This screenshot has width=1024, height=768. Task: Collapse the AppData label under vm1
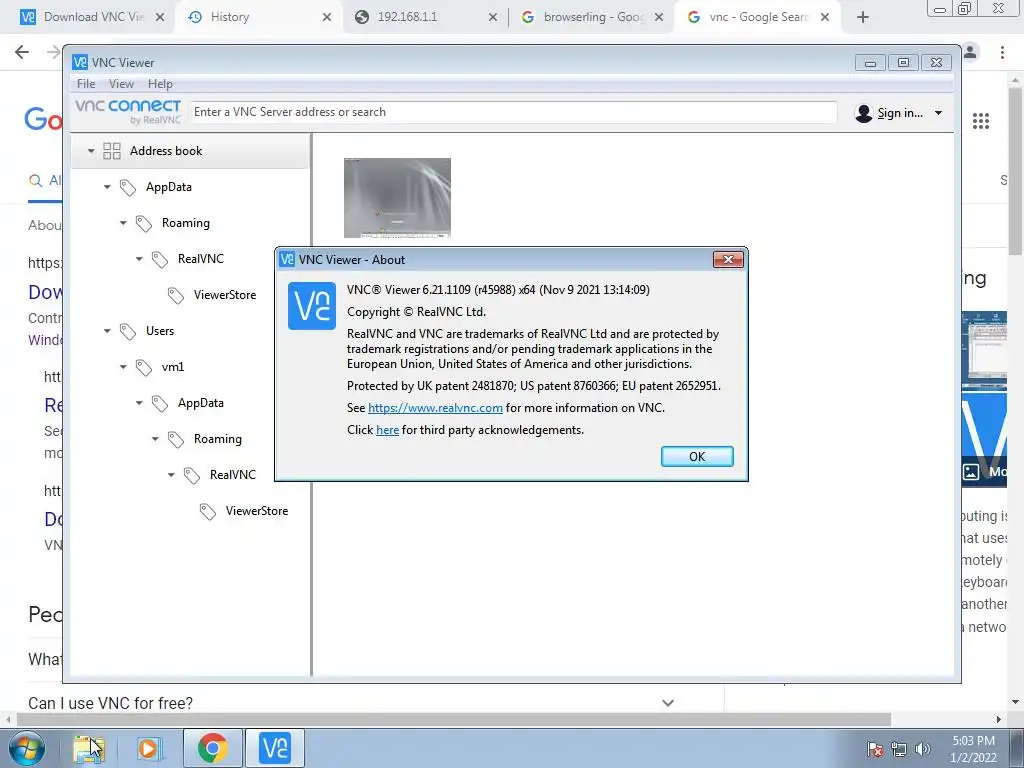click(139, 403)
